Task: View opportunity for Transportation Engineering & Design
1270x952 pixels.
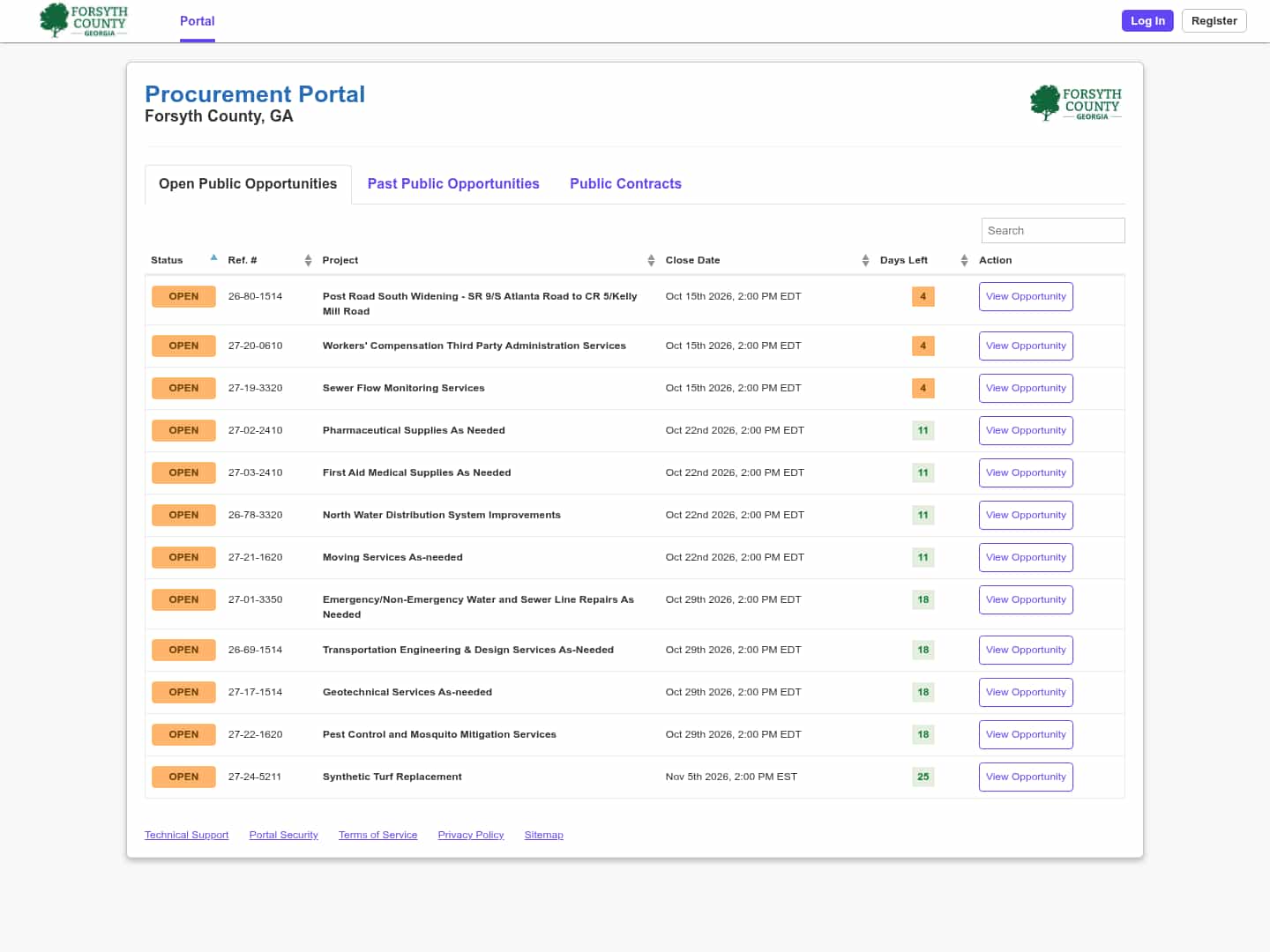Action: [x=1026, y=651]
